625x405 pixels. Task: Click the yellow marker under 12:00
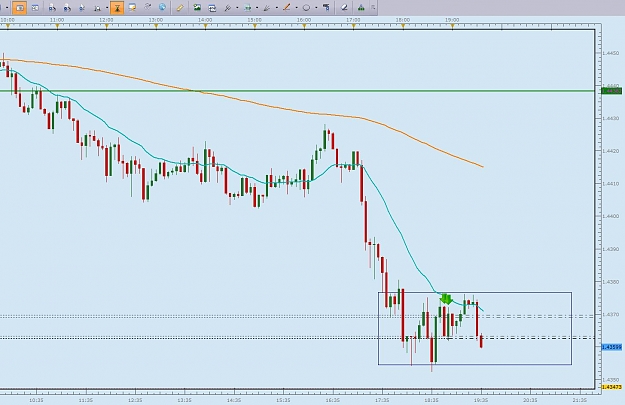pos(106,27)
